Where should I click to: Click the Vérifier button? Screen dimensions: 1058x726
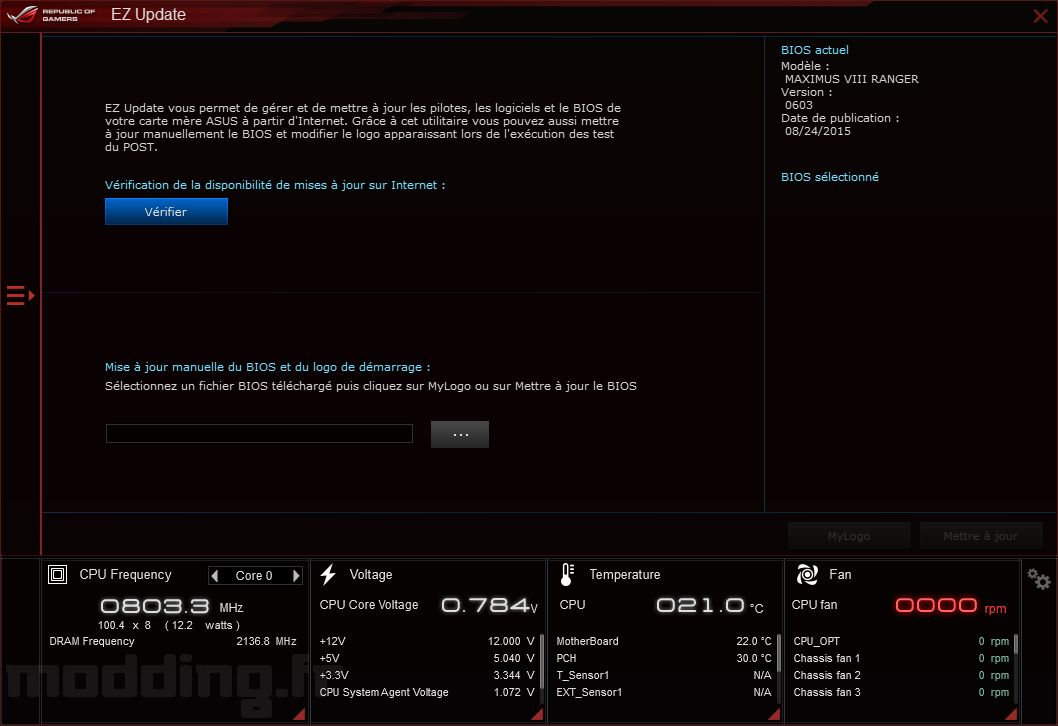pos(166,211)
